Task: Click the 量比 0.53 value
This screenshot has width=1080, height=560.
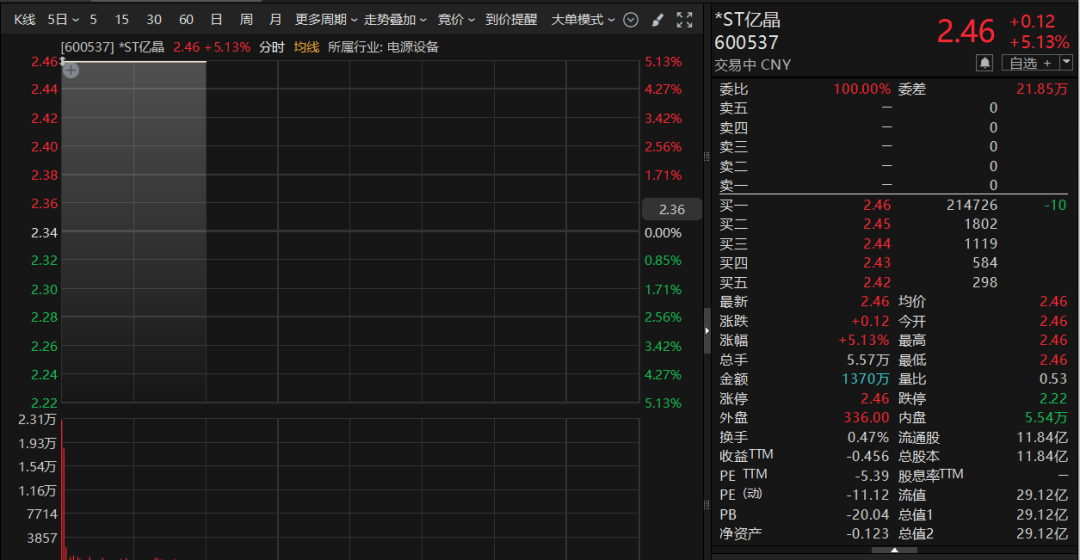Action: coord(1053,379)
